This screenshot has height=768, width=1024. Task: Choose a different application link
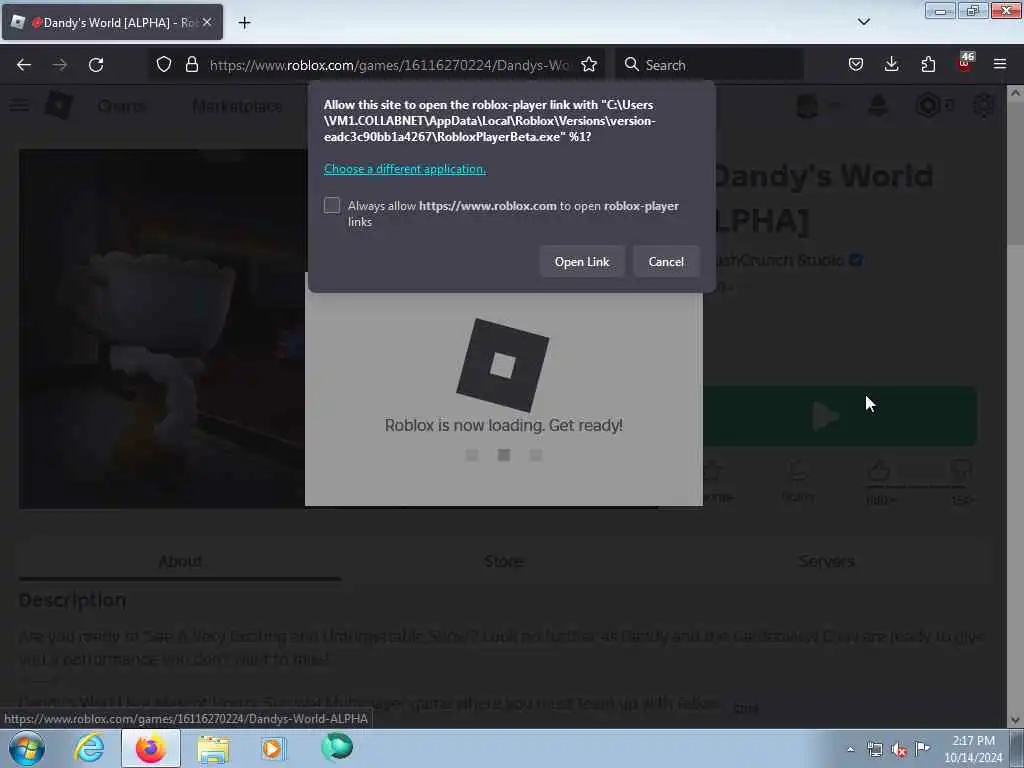405,169
